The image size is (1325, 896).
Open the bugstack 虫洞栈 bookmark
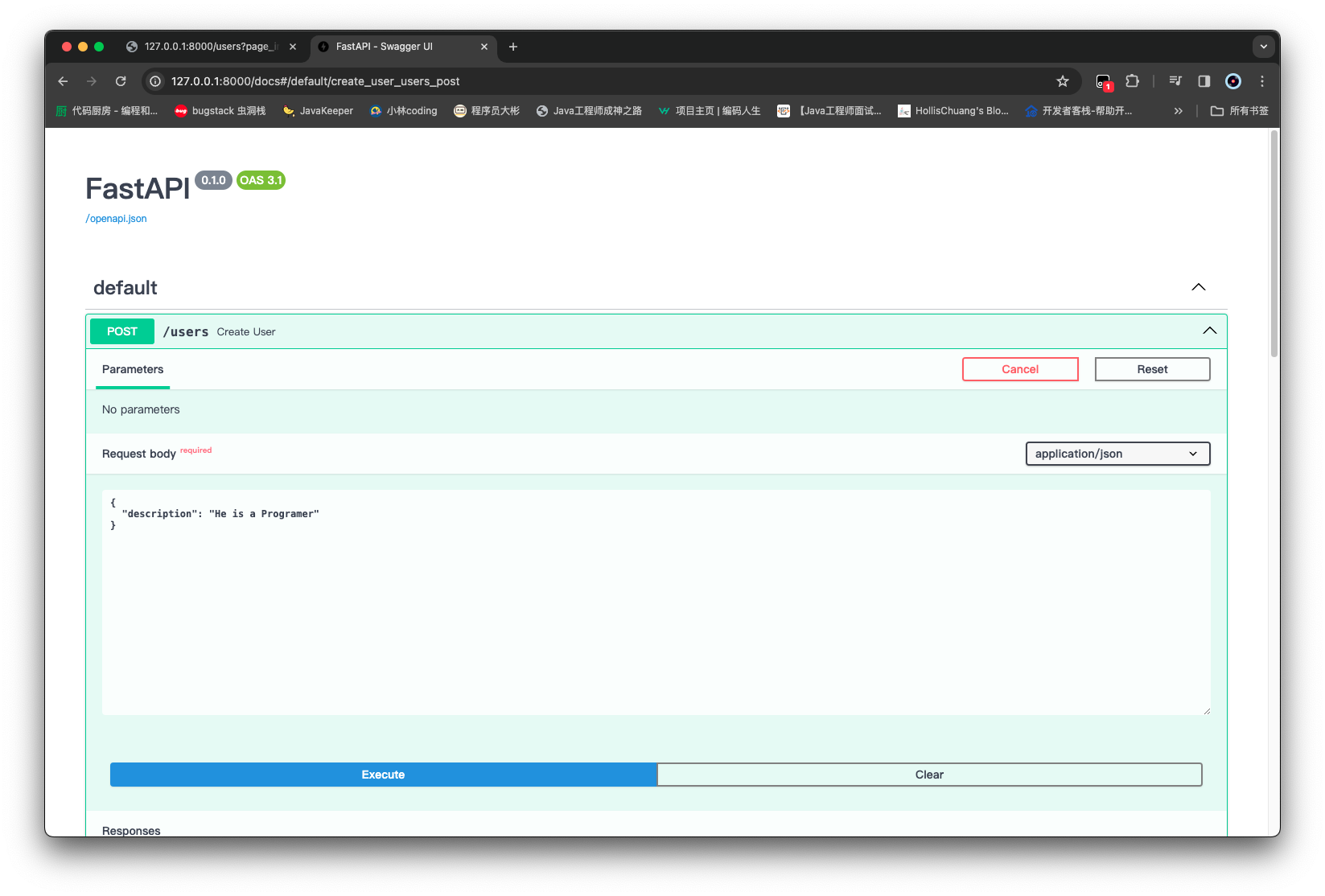pyautogui.click(x=220, y=111)
